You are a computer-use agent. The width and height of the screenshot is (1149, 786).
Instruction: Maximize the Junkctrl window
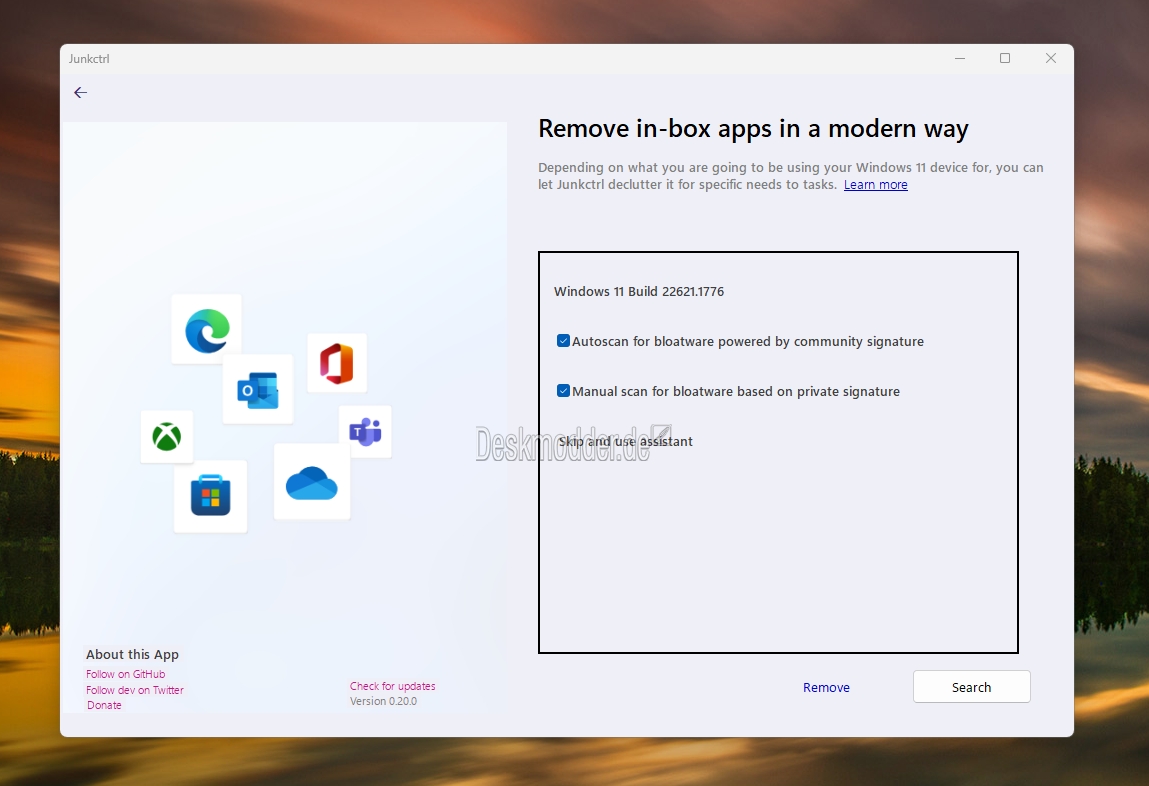point(1005,59)
